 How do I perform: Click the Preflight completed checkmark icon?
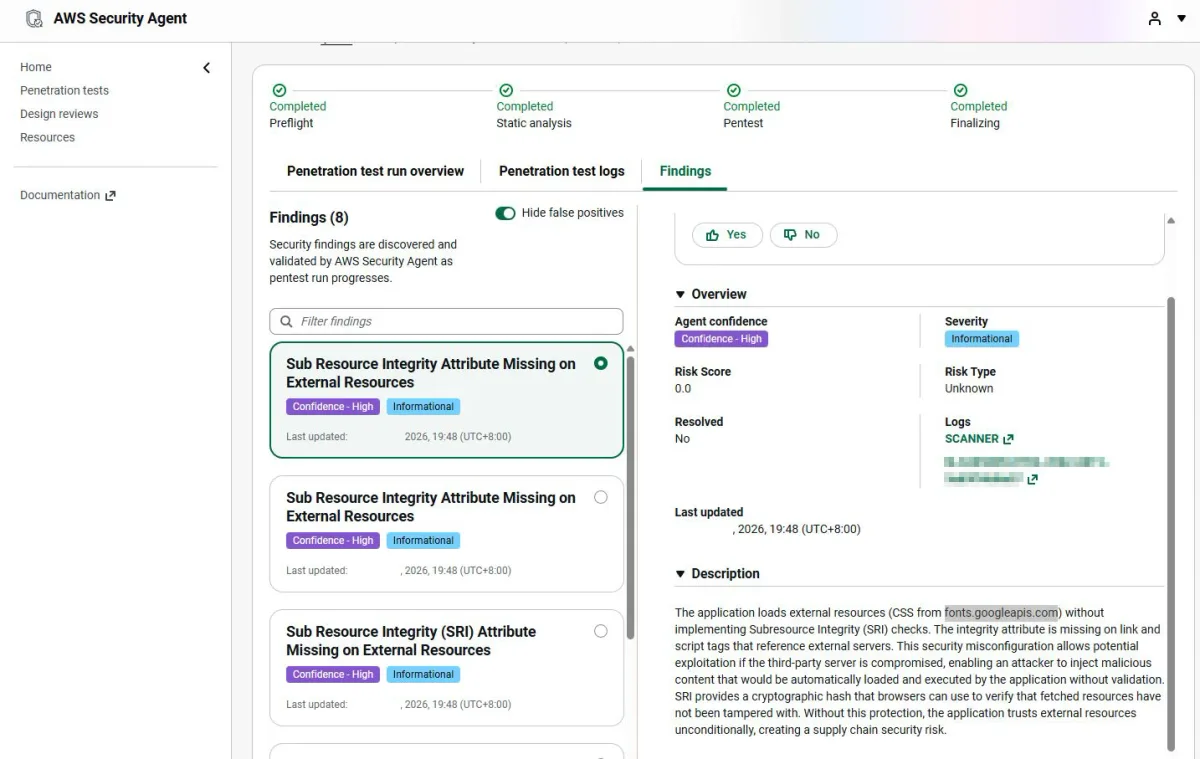[279, 90]
